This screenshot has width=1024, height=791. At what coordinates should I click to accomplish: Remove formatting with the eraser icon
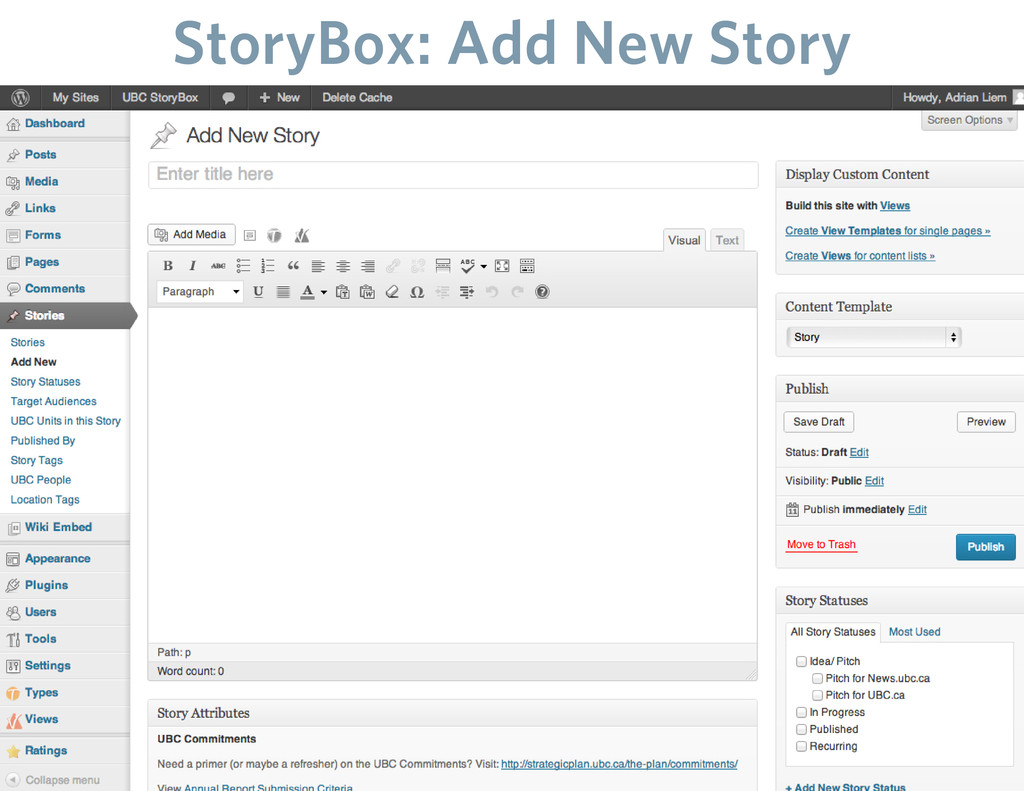point(392,292)
